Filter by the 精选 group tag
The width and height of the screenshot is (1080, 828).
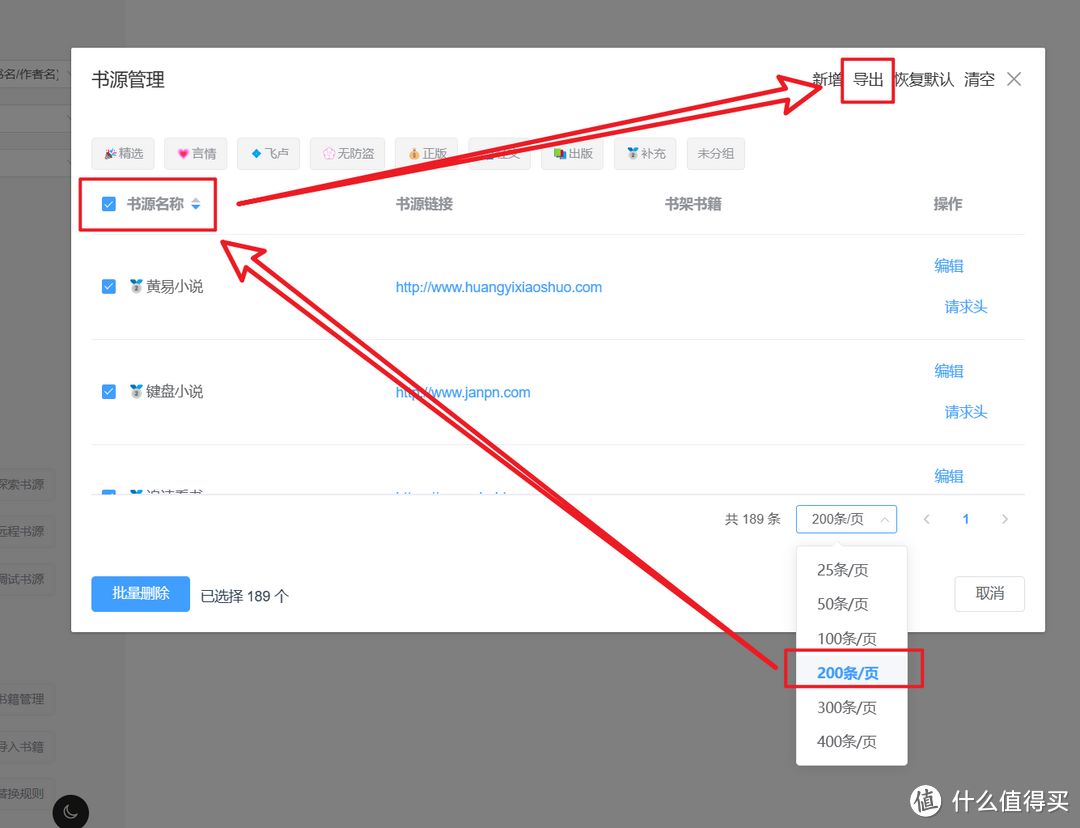[123, 154]
